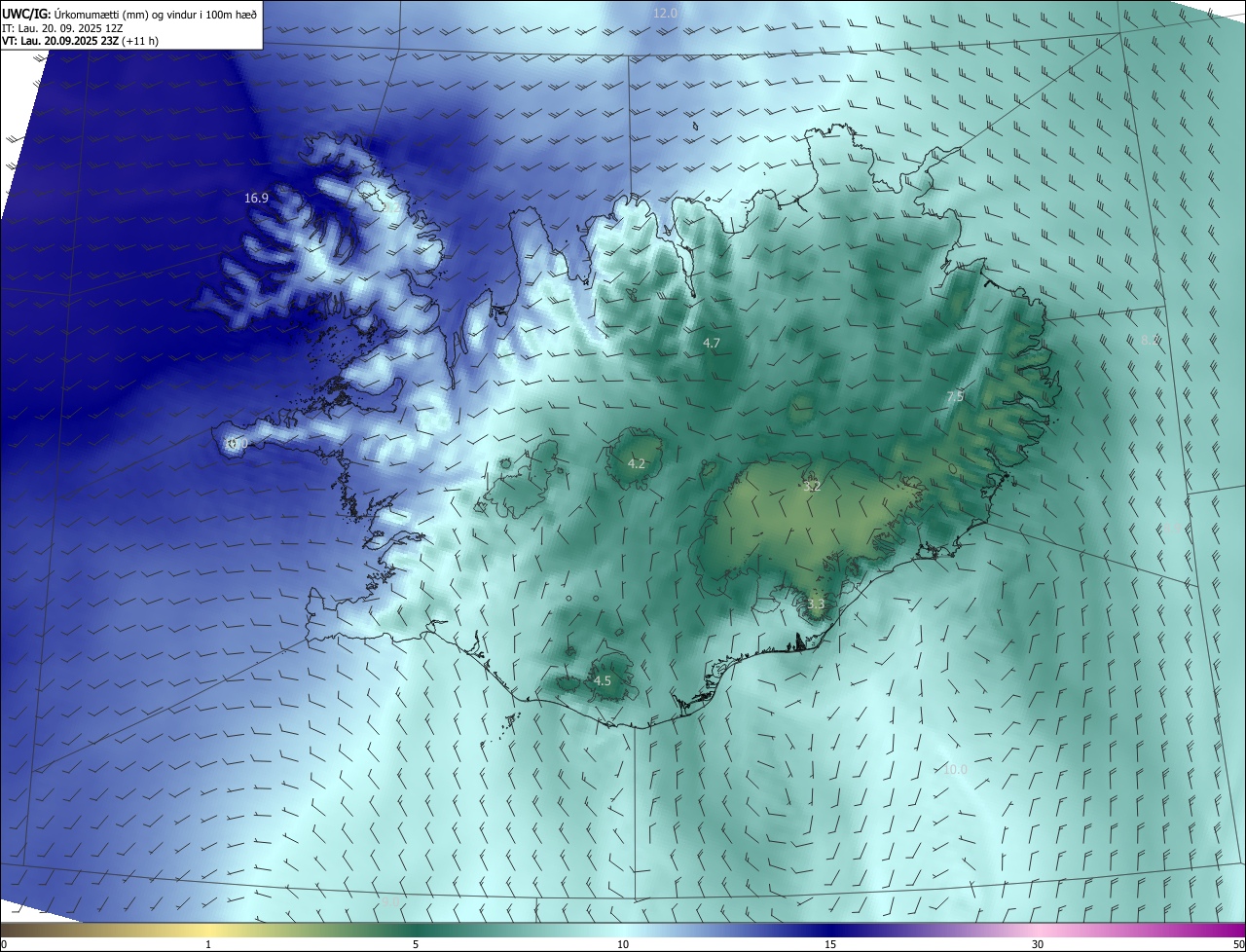
Task: Click the 7.5 value in east Iceland
Action: pos(955,396)
